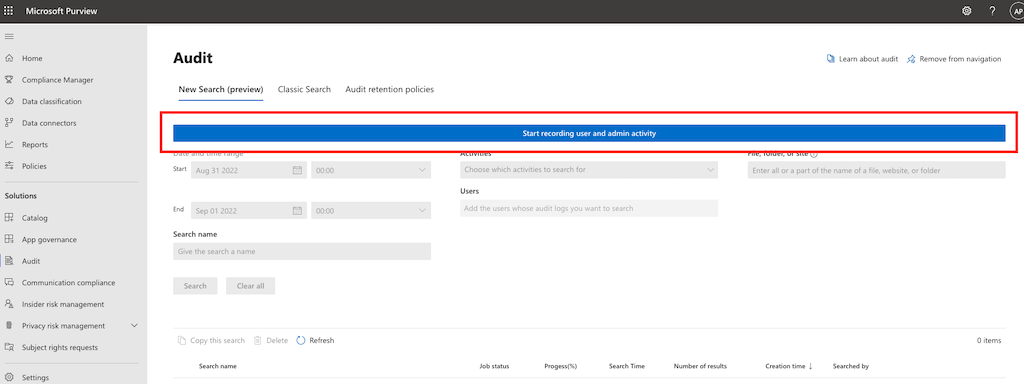This screenshot has width=1024, height=384.
Task: Switch to Classic Search tab
Action: coord(304,89)
